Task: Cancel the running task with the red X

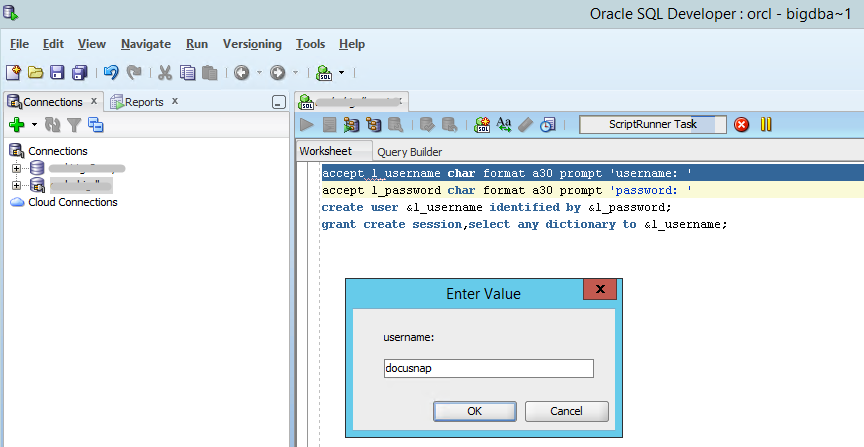Action: [x=742, y=125]
